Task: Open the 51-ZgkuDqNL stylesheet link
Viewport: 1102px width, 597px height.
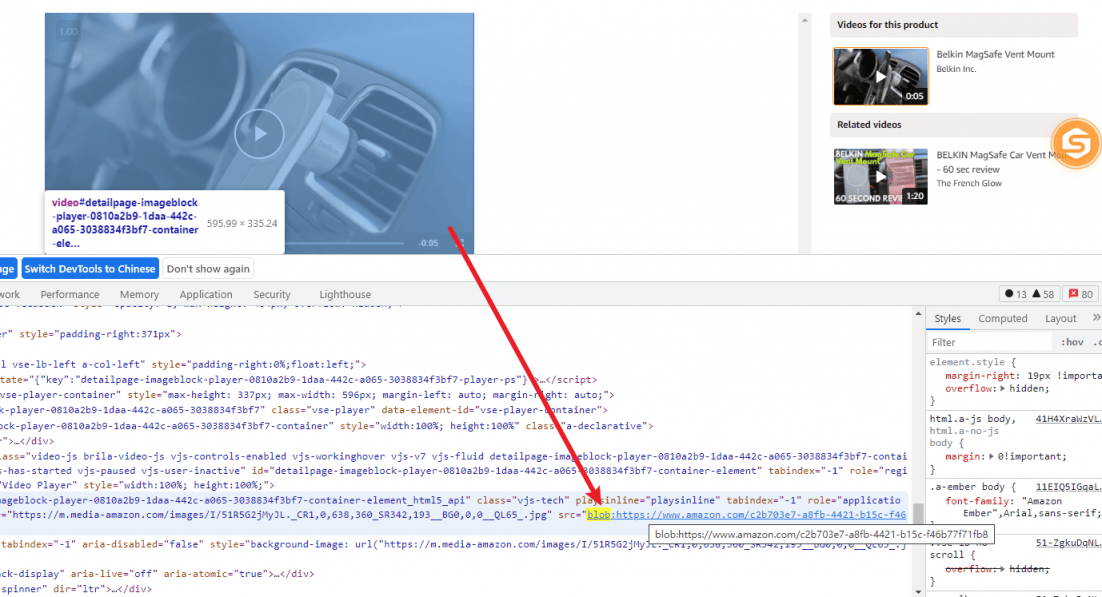Action: [x=1068, y=543]
